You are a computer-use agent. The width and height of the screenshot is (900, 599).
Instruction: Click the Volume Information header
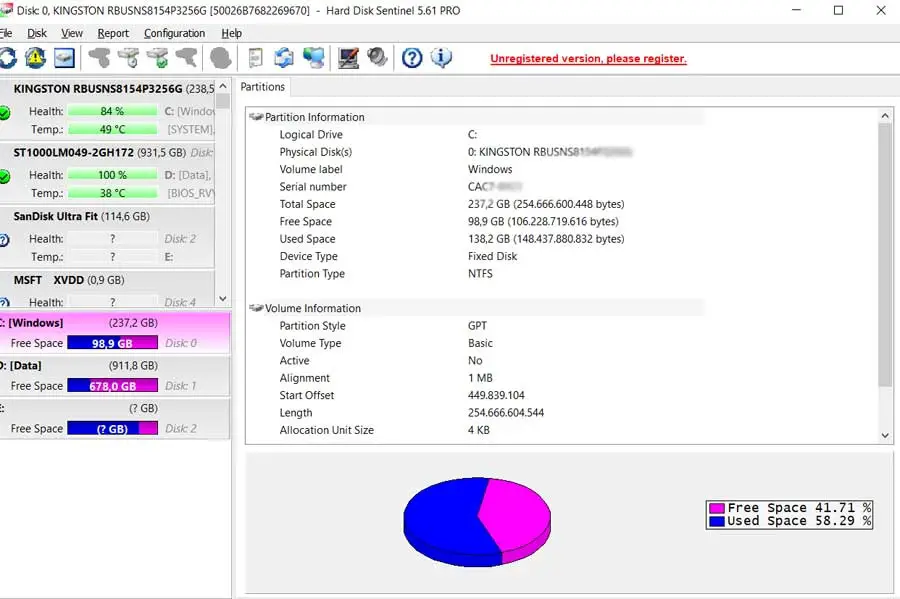pos(313,308)
